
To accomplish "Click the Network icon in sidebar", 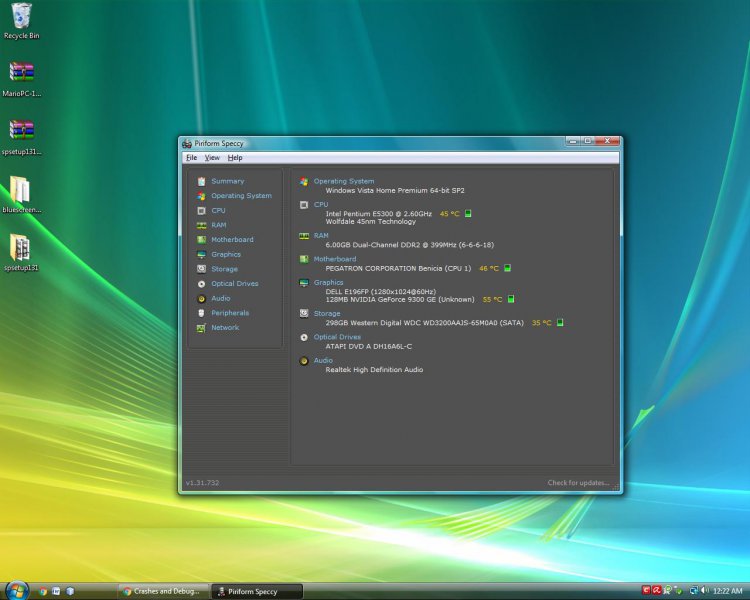I will (x=201, y=328).
